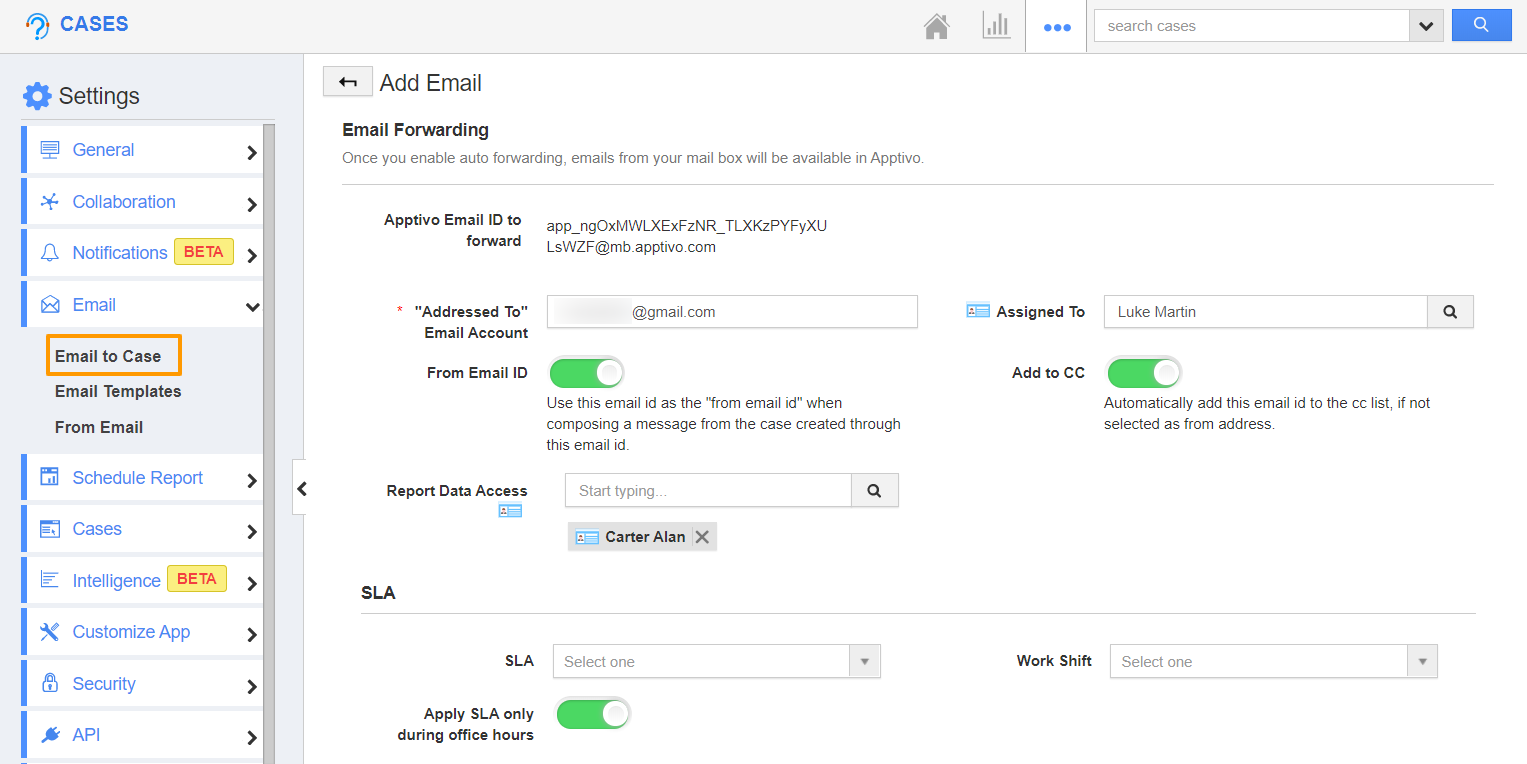Image resolution: width=1527 pixels, height=764 pixels.
Task: Click the Intelligence list icon
Action: pyautogui.click(x=50, y=580)
